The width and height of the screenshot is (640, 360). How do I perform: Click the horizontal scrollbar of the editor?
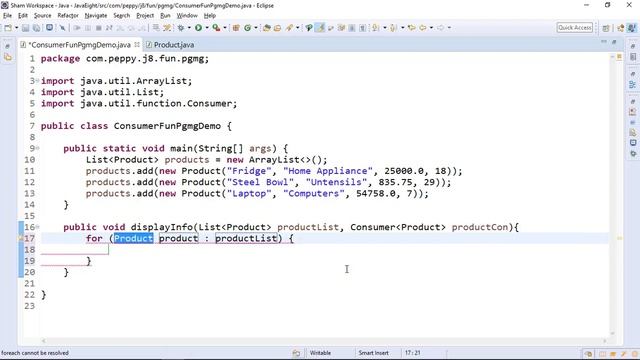click(x=324, y=341)
